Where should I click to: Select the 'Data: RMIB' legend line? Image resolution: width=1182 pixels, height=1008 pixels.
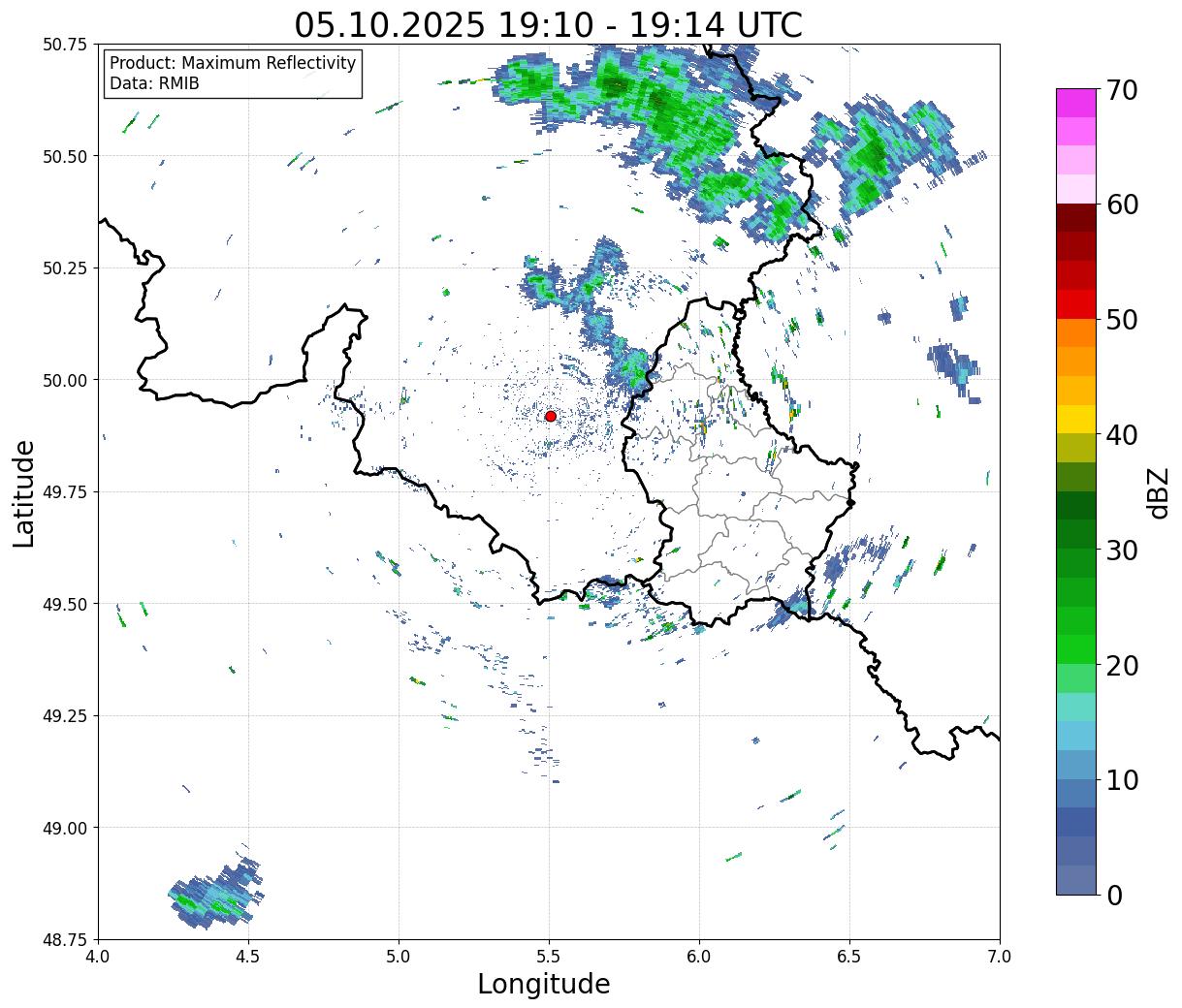pos(154,84)
